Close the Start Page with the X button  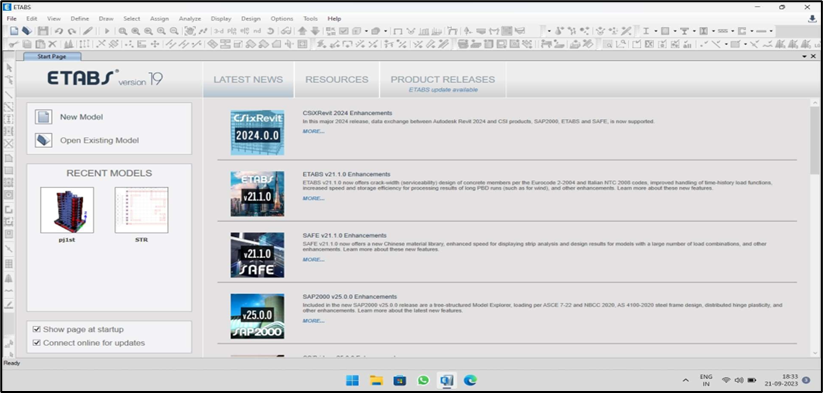click(814, 56)
